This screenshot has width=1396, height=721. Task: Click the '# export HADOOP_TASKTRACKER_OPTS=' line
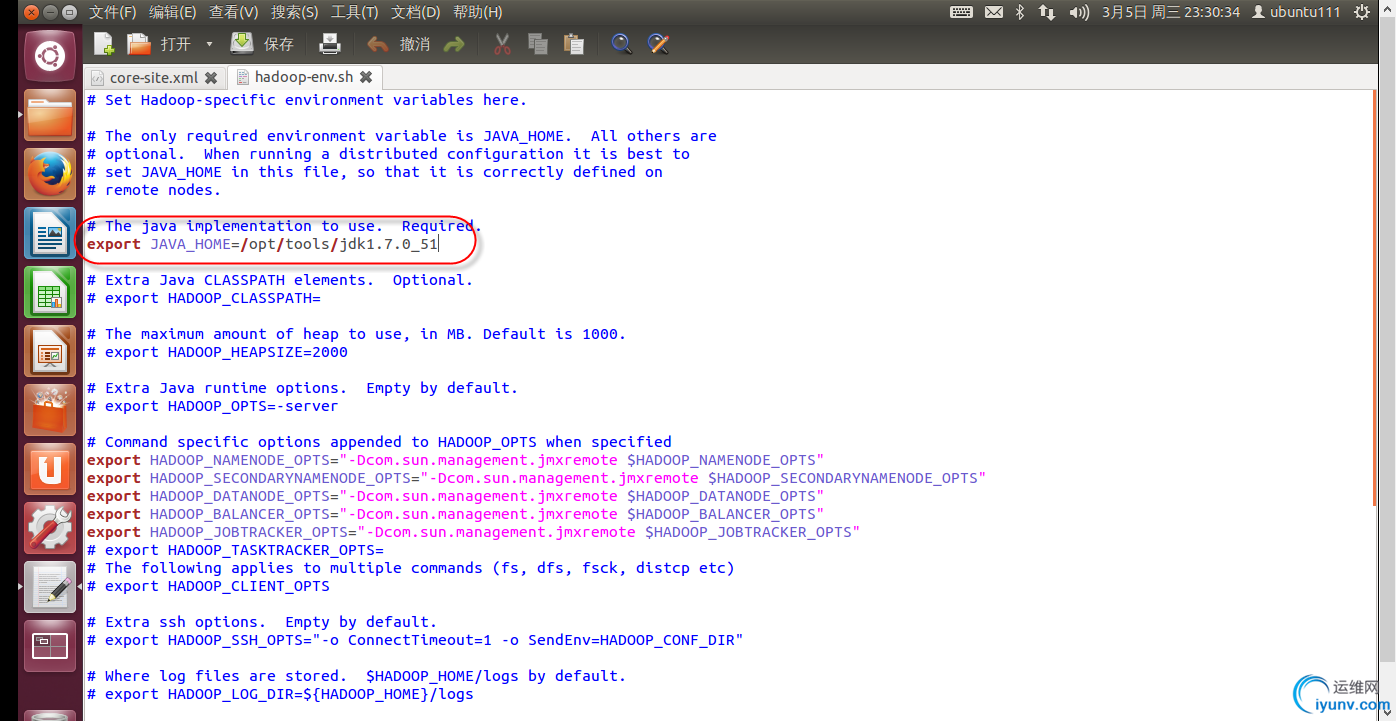coord(236,550)
